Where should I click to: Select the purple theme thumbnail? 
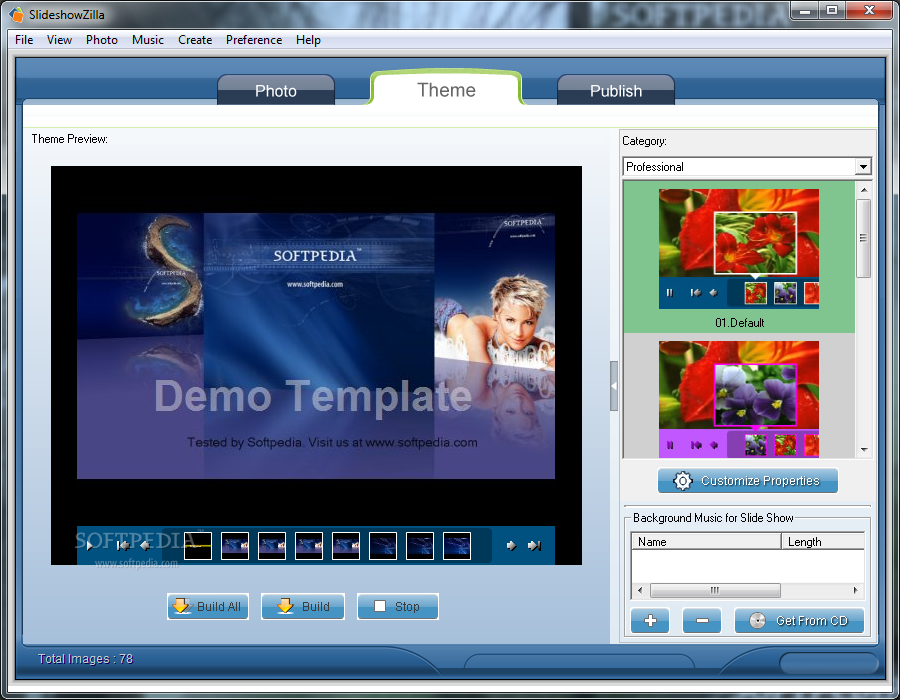pos(739,399)
